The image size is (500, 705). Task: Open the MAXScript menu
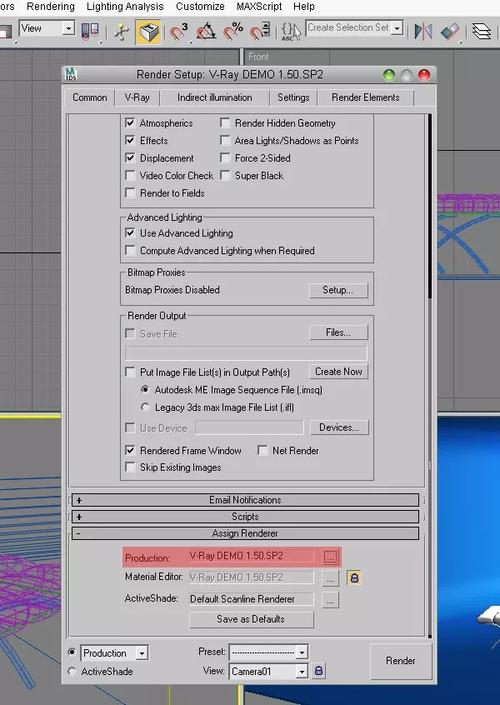click(x=259, y=7)
